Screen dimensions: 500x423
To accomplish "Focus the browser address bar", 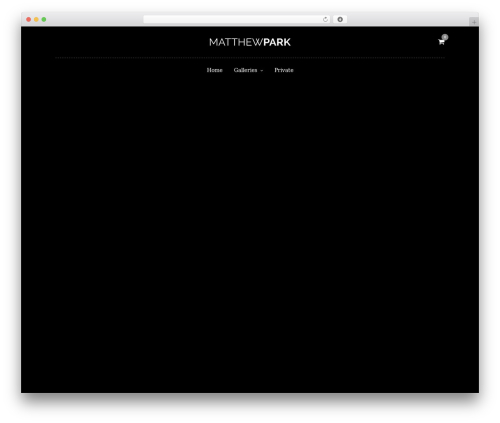I will (237, 19).
